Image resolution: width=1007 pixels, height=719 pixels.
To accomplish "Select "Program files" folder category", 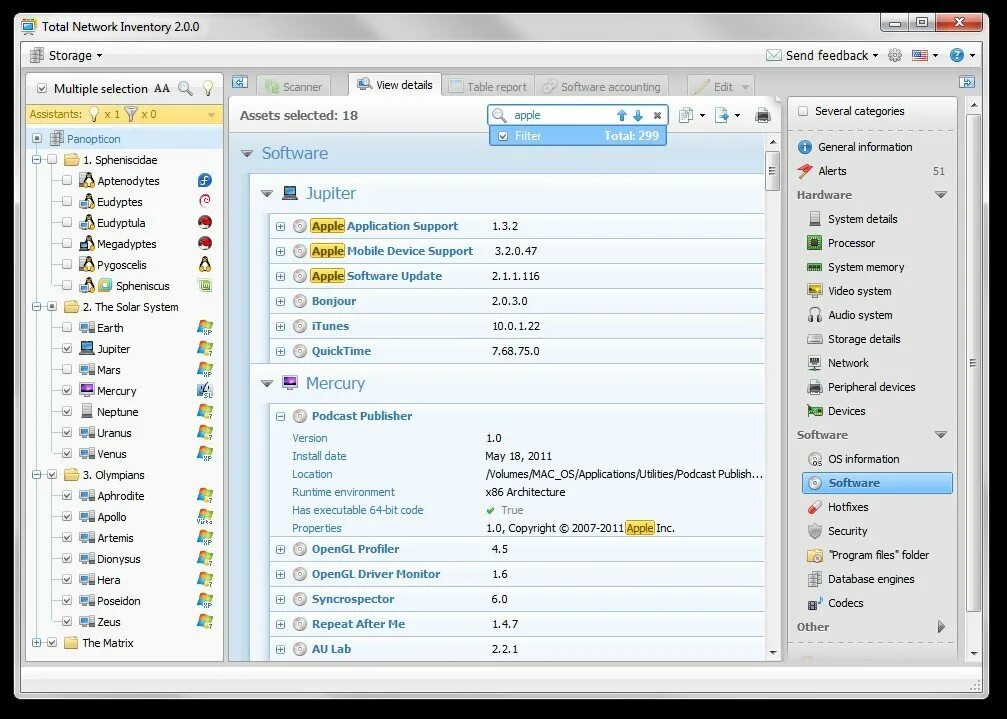I will [x=868, y=555].
